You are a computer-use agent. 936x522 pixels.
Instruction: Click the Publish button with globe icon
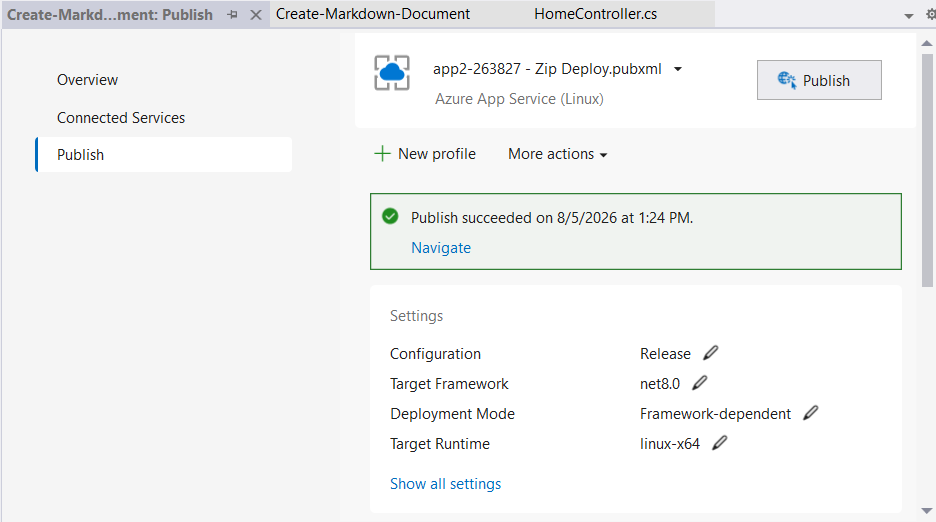click(x=819, y=80)
